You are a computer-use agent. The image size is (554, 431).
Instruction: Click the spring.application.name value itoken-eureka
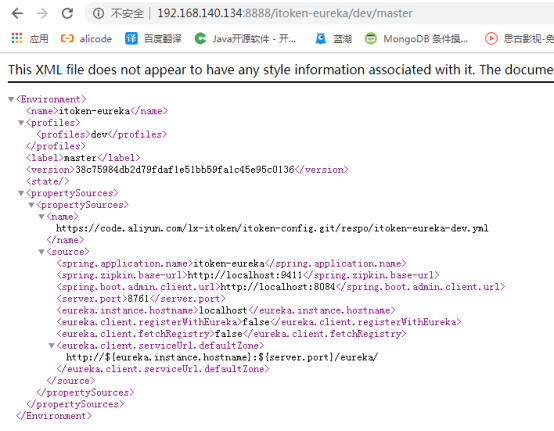(229, 264)
